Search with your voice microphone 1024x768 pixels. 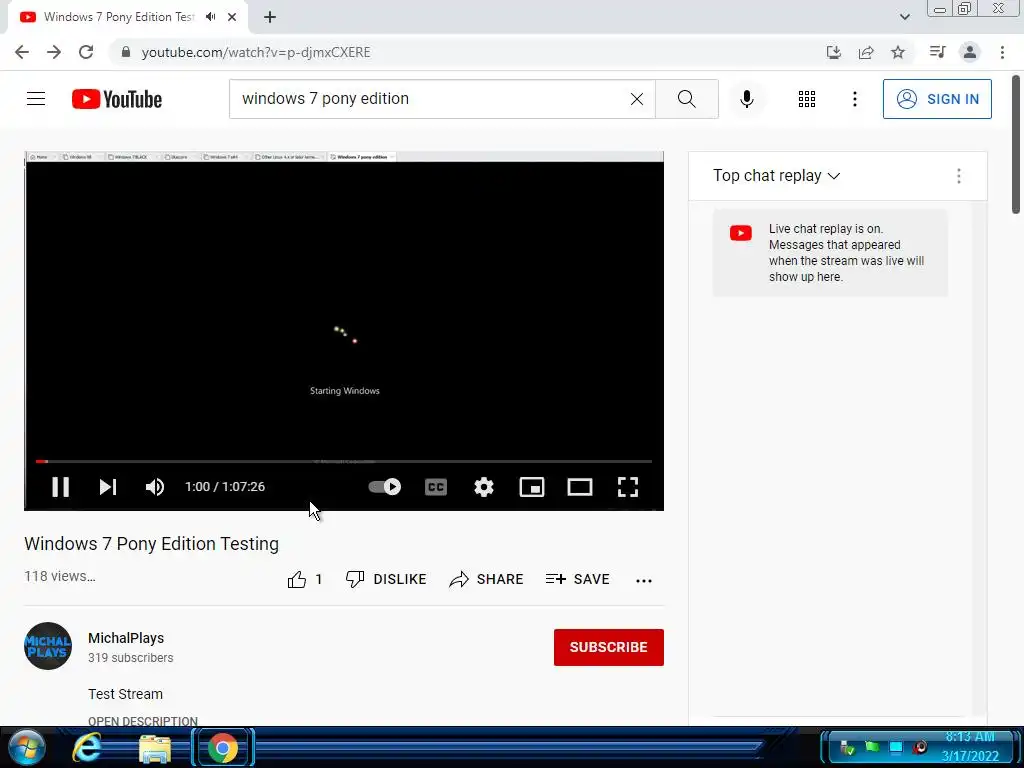(747, 99)
